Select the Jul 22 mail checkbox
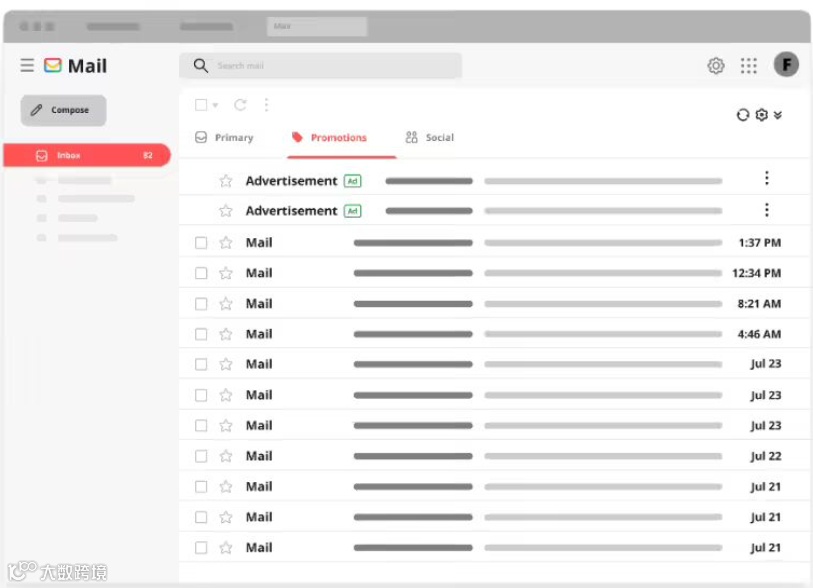 click(201, 456)
